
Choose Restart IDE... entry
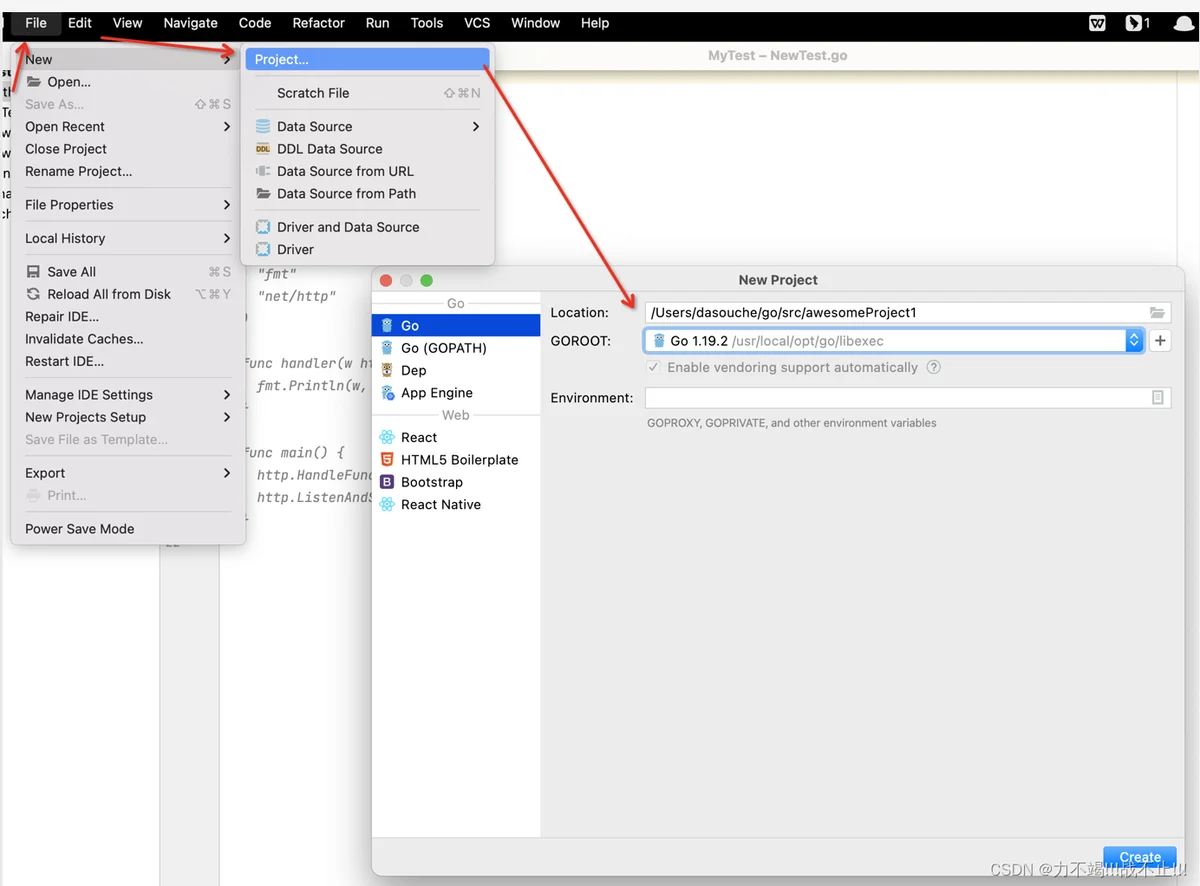click(128, 361)
